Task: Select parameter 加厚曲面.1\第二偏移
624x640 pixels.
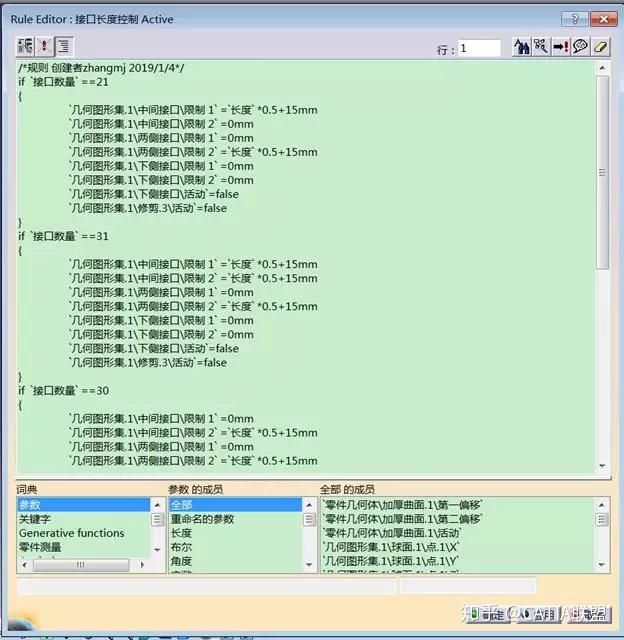Action: (402, 519)
